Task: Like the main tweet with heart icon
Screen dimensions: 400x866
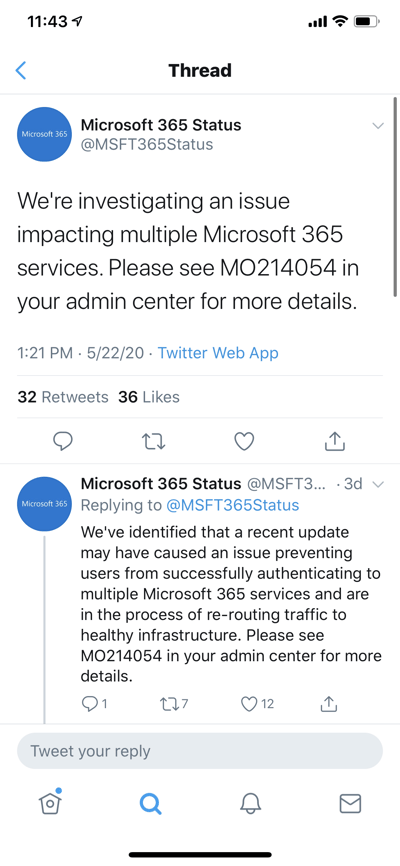Action: point(244,441)
